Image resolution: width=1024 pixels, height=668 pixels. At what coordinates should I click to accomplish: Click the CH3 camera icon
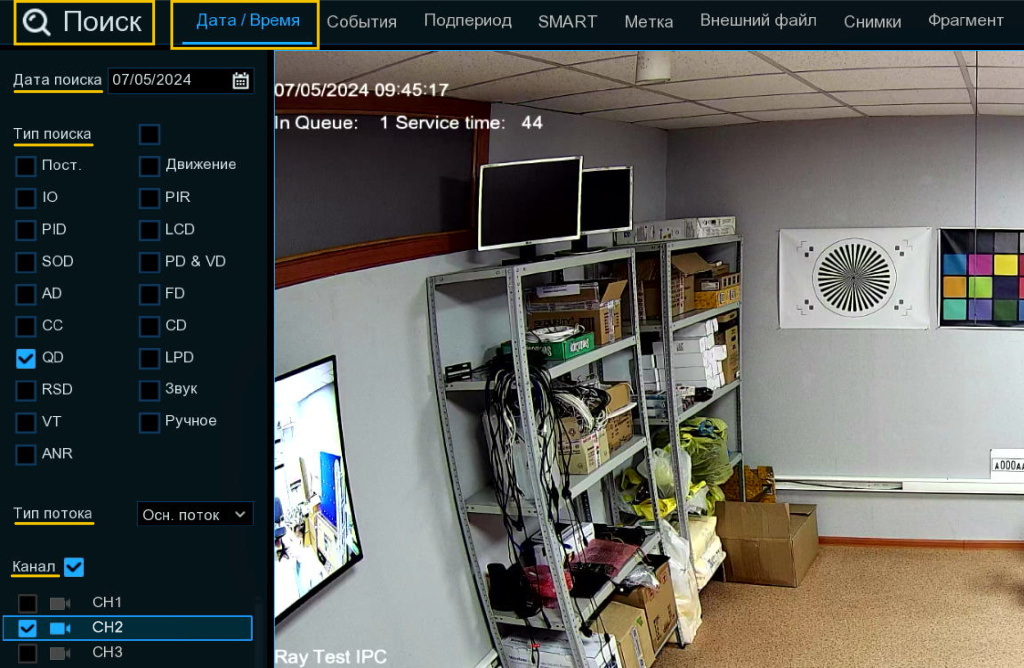[61, 653]
